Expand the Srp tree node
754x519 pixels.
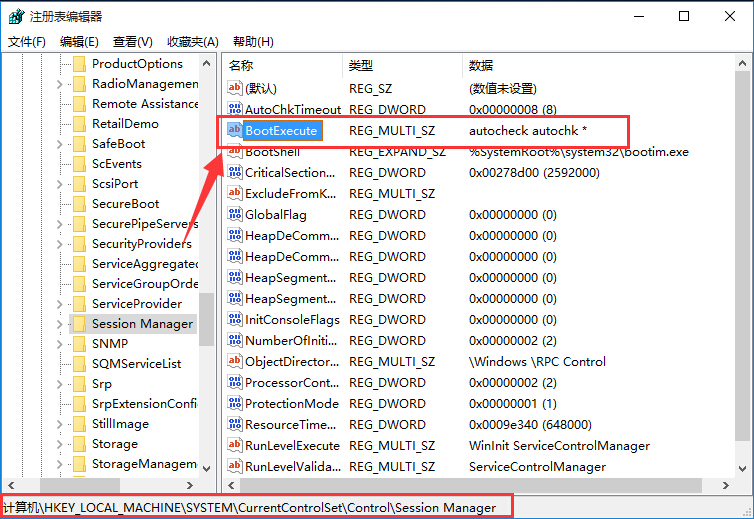61,384
